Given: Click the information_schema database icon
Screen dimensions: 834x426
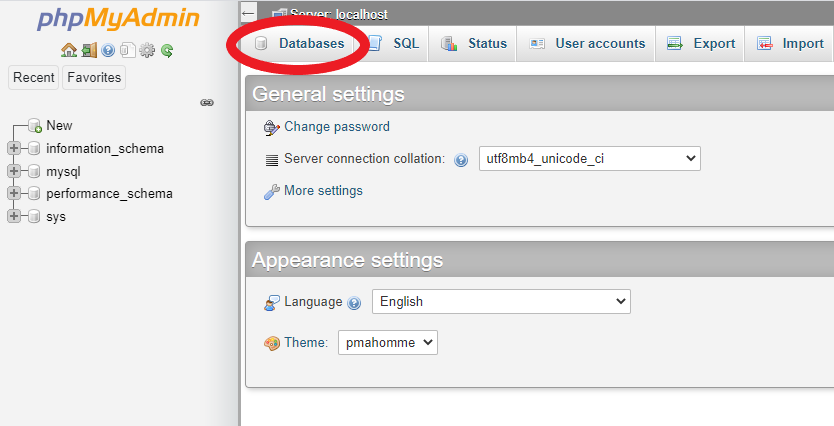Looking at the screenshot, I should pos(34,148).
